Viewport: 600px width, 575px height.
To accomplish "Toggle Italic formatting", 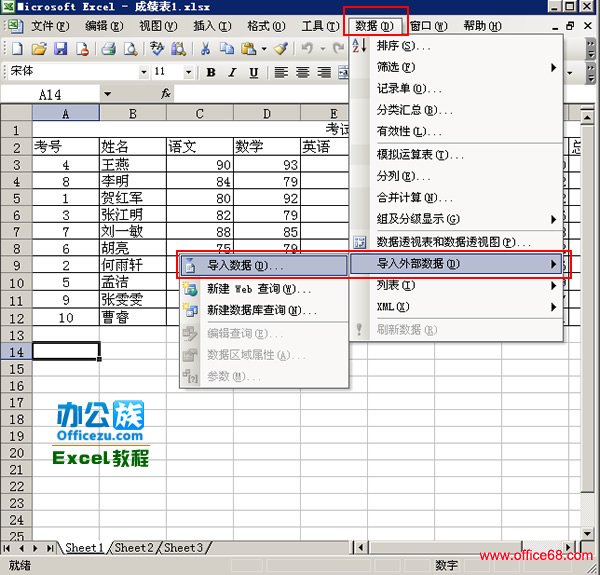I will (x=232, y=72).
